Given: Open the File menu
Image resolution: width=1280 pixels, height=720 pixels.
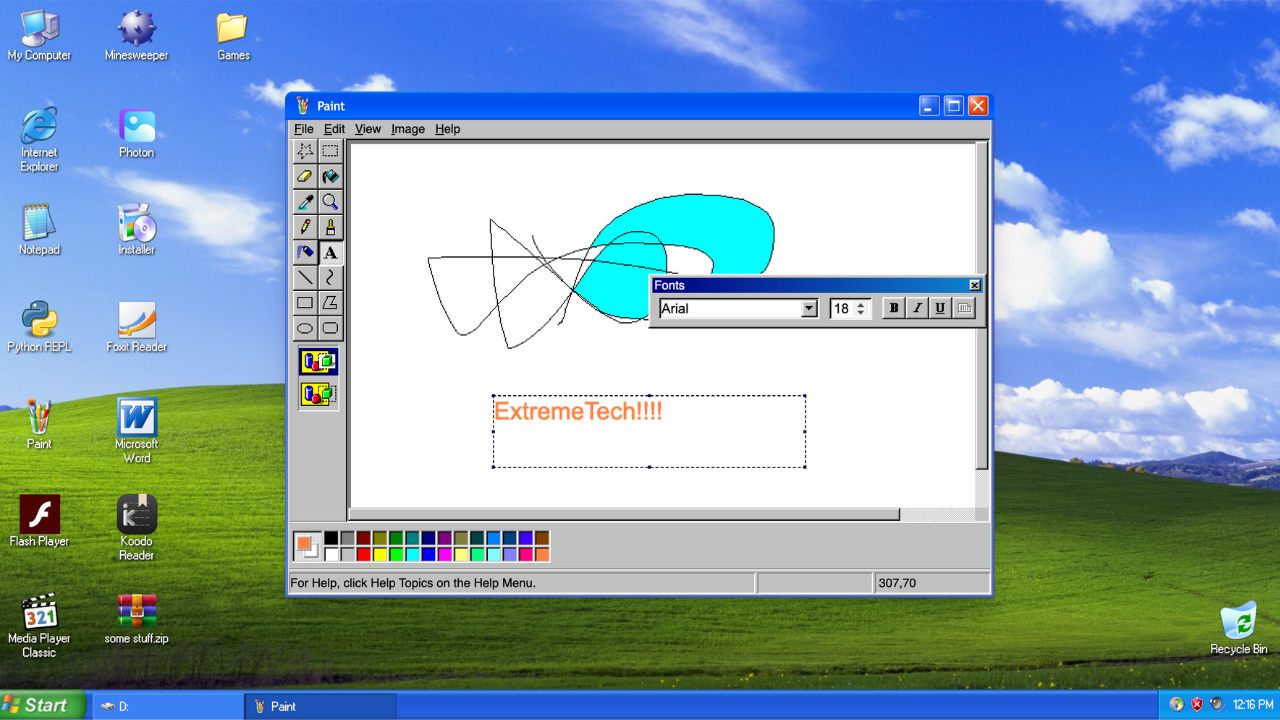Looking at the screenshot, I should click(x=303, y=128).
